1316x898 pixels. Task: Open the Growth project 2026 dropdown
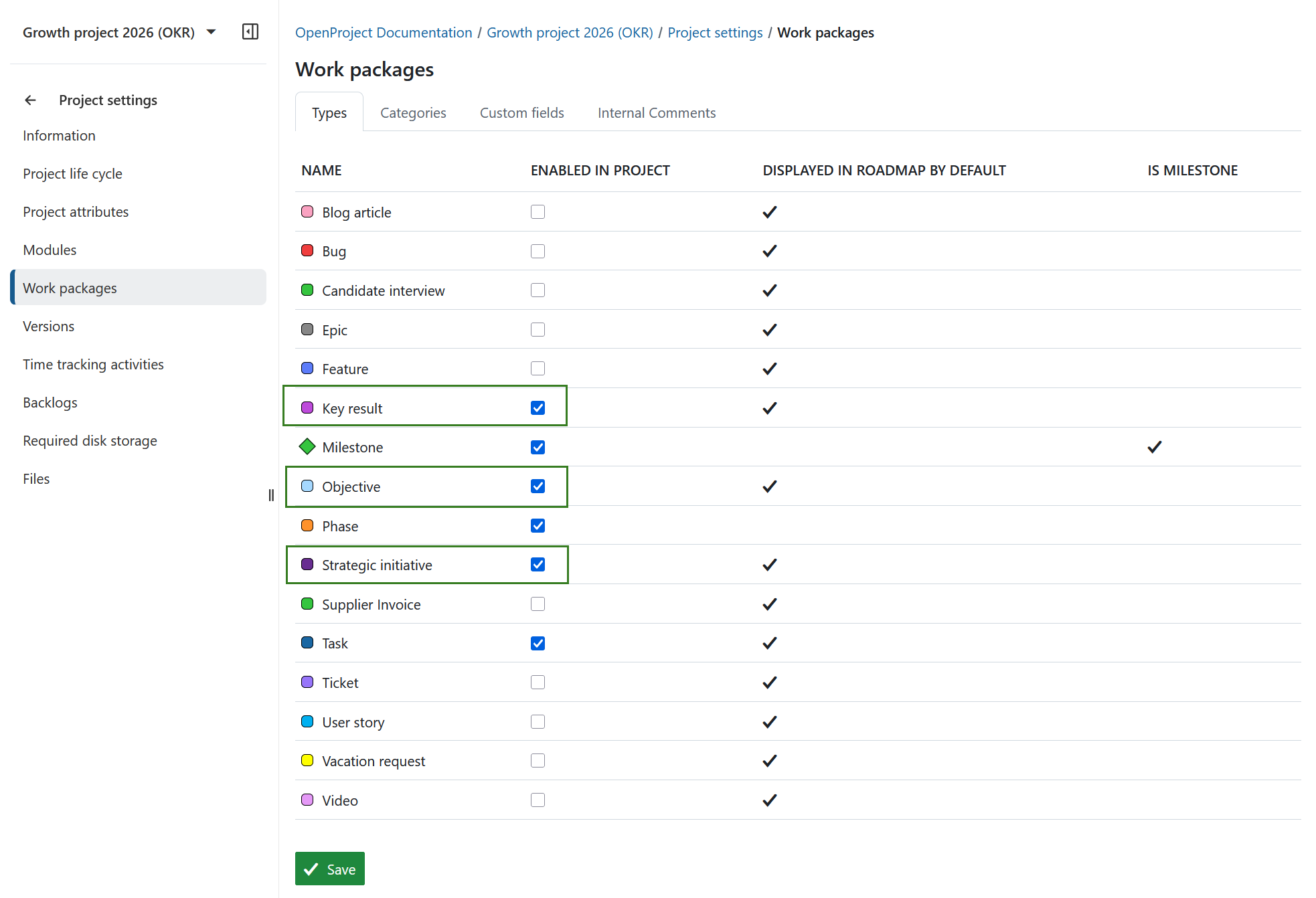click(210, 31)
